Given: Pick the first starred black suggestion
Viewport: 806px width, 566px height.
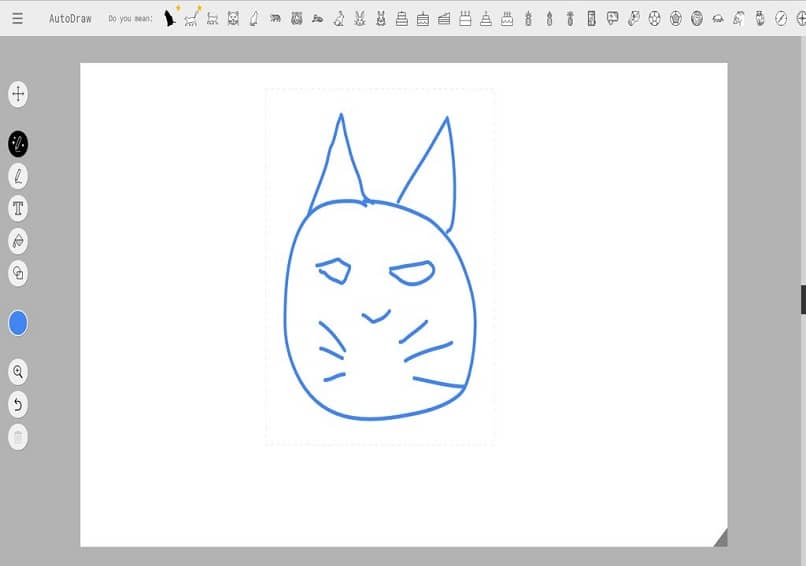Looking at the screenshot, I should (x=170, y=17).
